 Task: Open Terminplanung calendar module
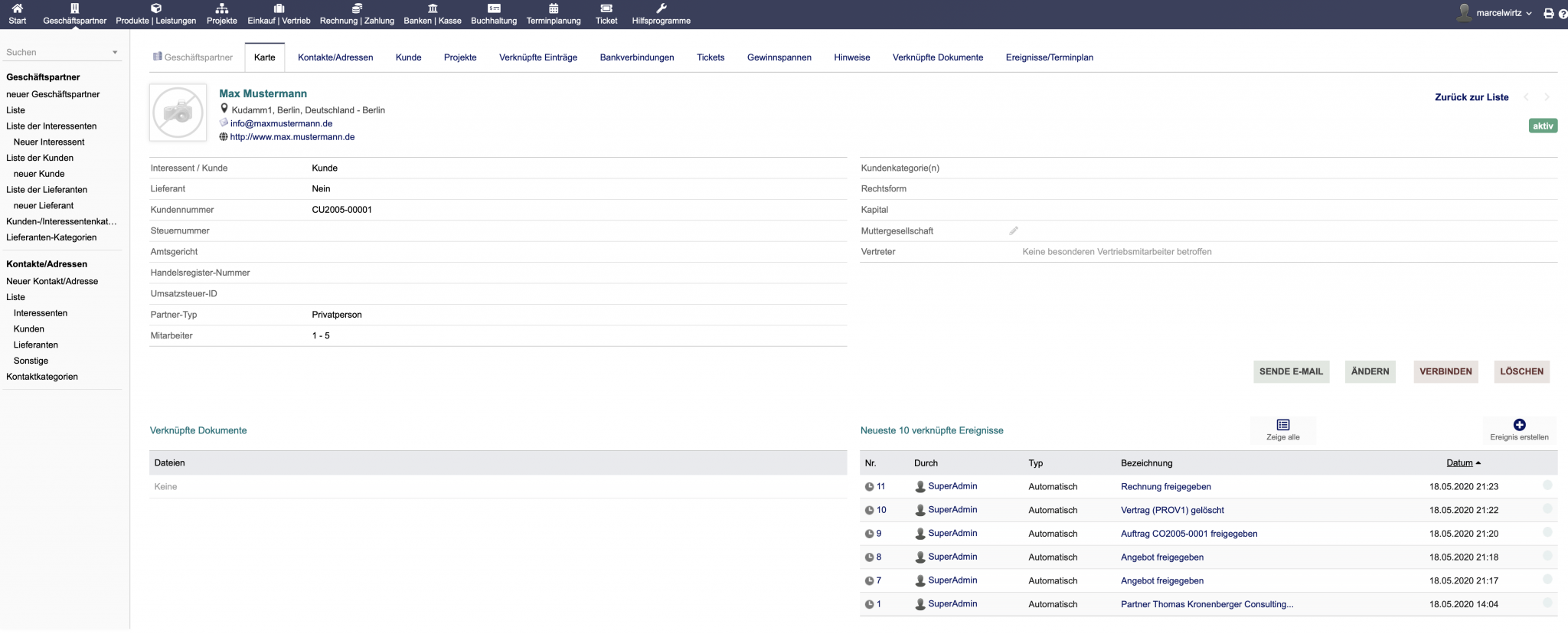554,14
